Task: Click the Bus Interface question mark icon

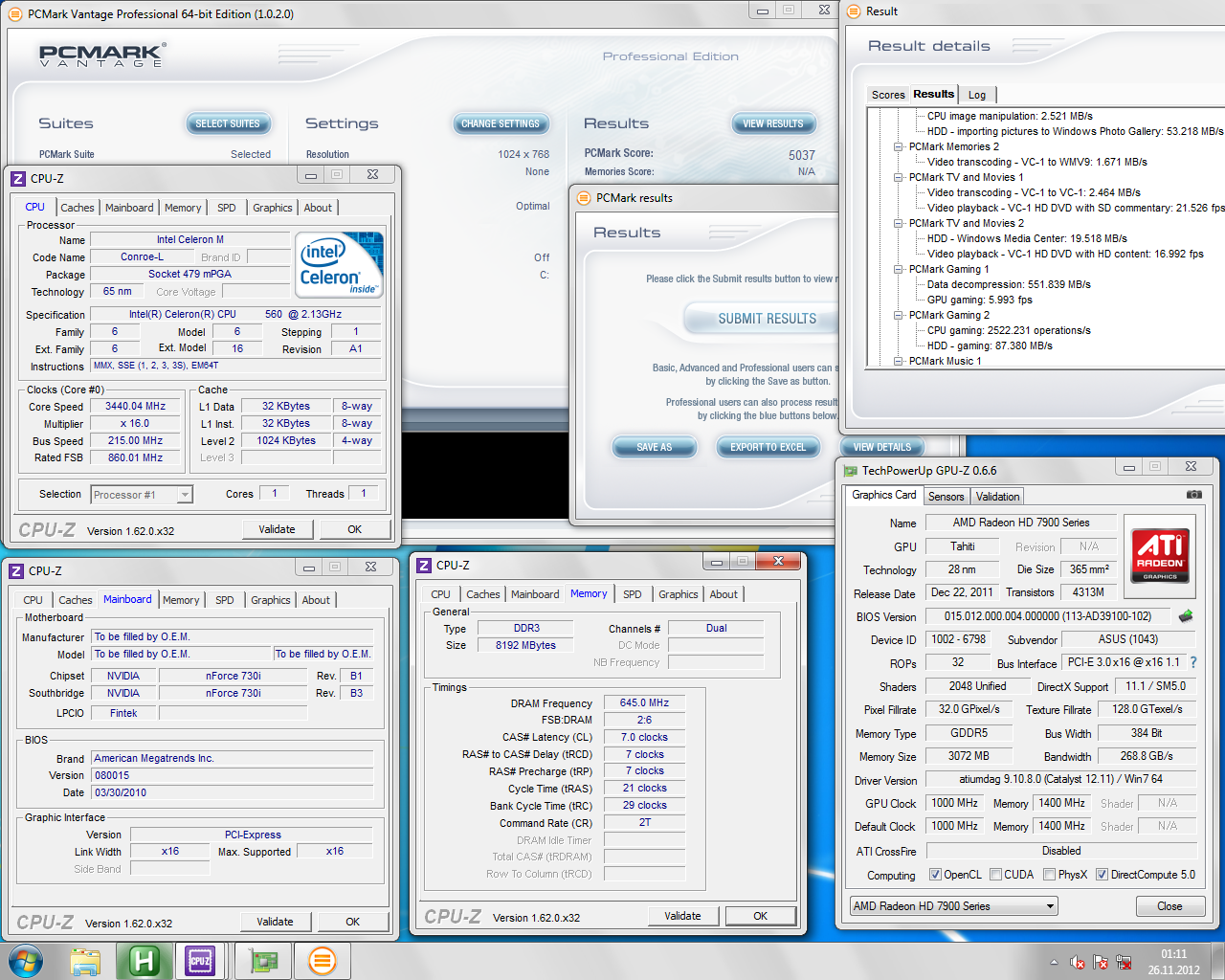Action: pos(1193,662)
